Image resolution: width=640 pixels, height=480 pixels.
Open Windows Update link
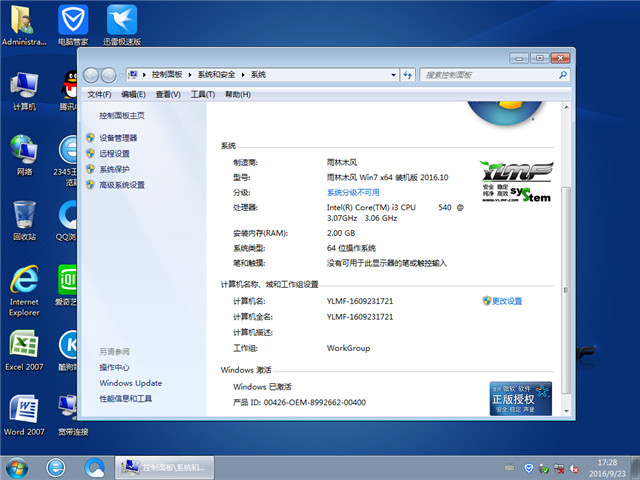[x=131, y=383]
